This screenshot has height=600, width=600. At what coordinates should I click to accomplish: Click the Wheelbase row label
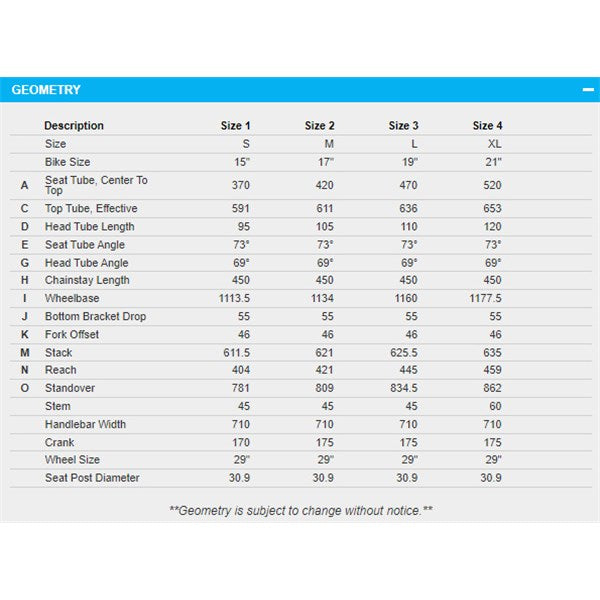[x=72, y=299]
